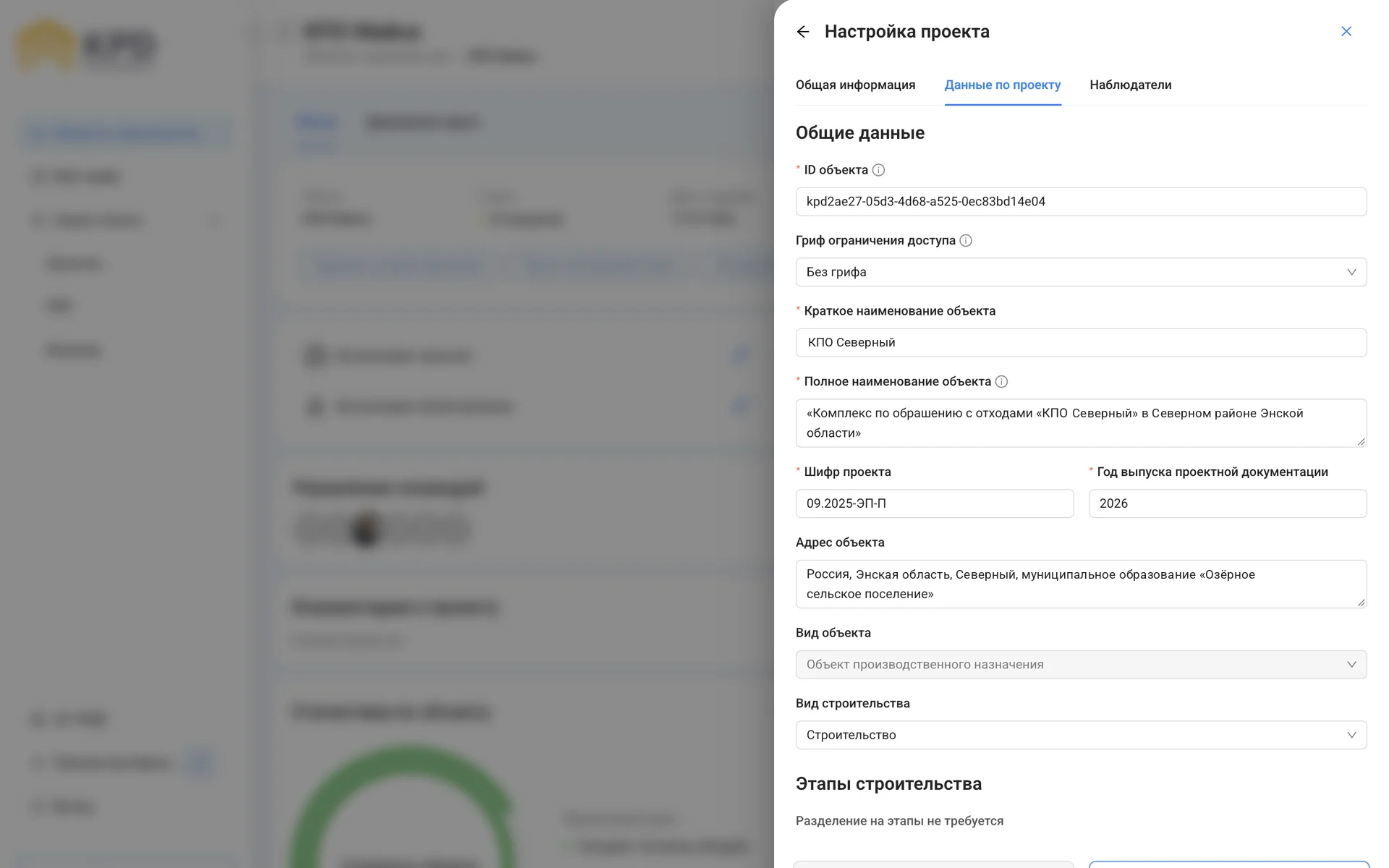This screenshot has height=868, width=1389.
Task: Click the Этапы строительства heading
Action: point(888,784)
